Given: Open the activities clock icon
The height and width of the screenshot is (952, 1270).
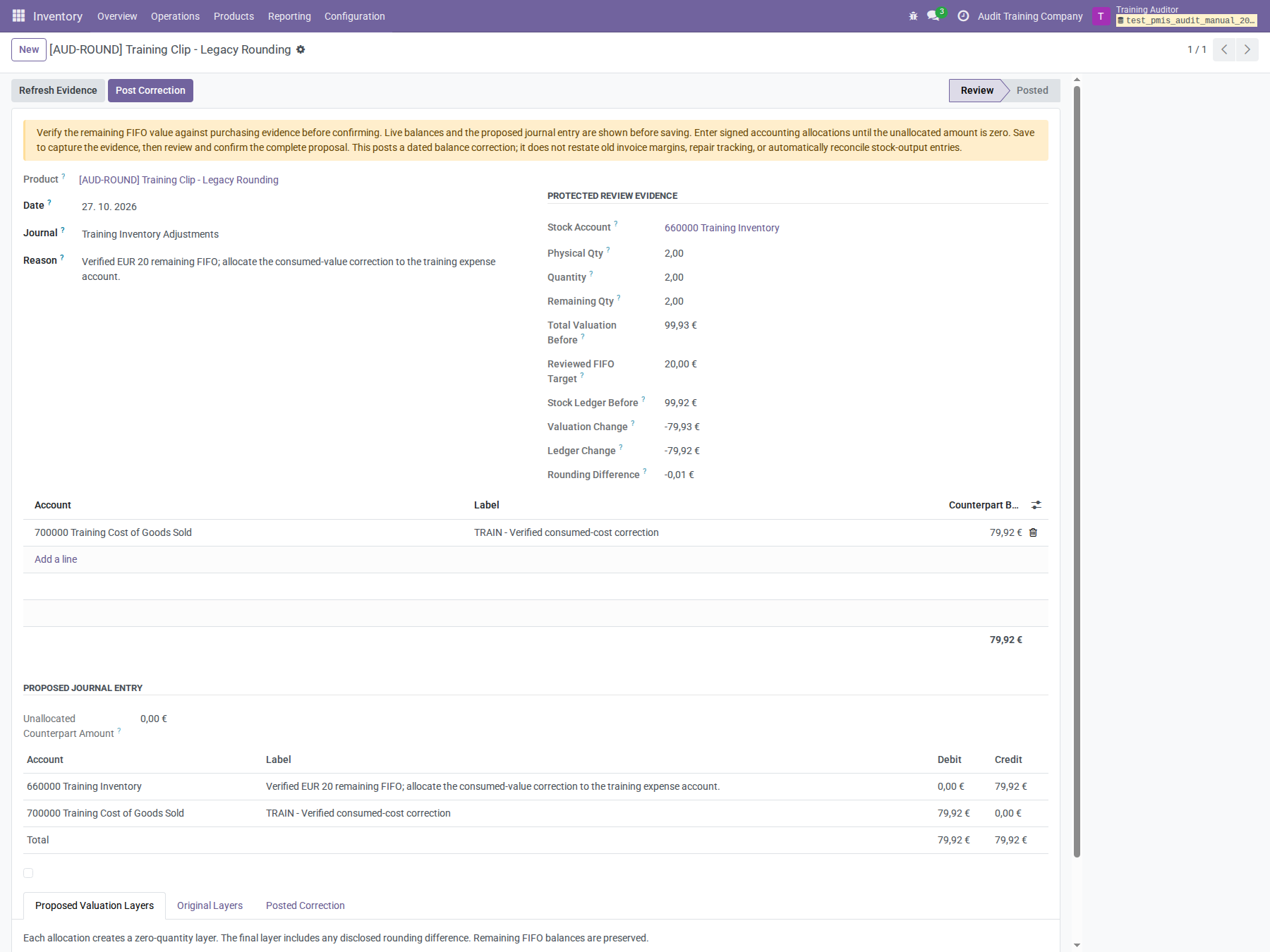Looking at the screenshot, I should [x=963, y=16].
